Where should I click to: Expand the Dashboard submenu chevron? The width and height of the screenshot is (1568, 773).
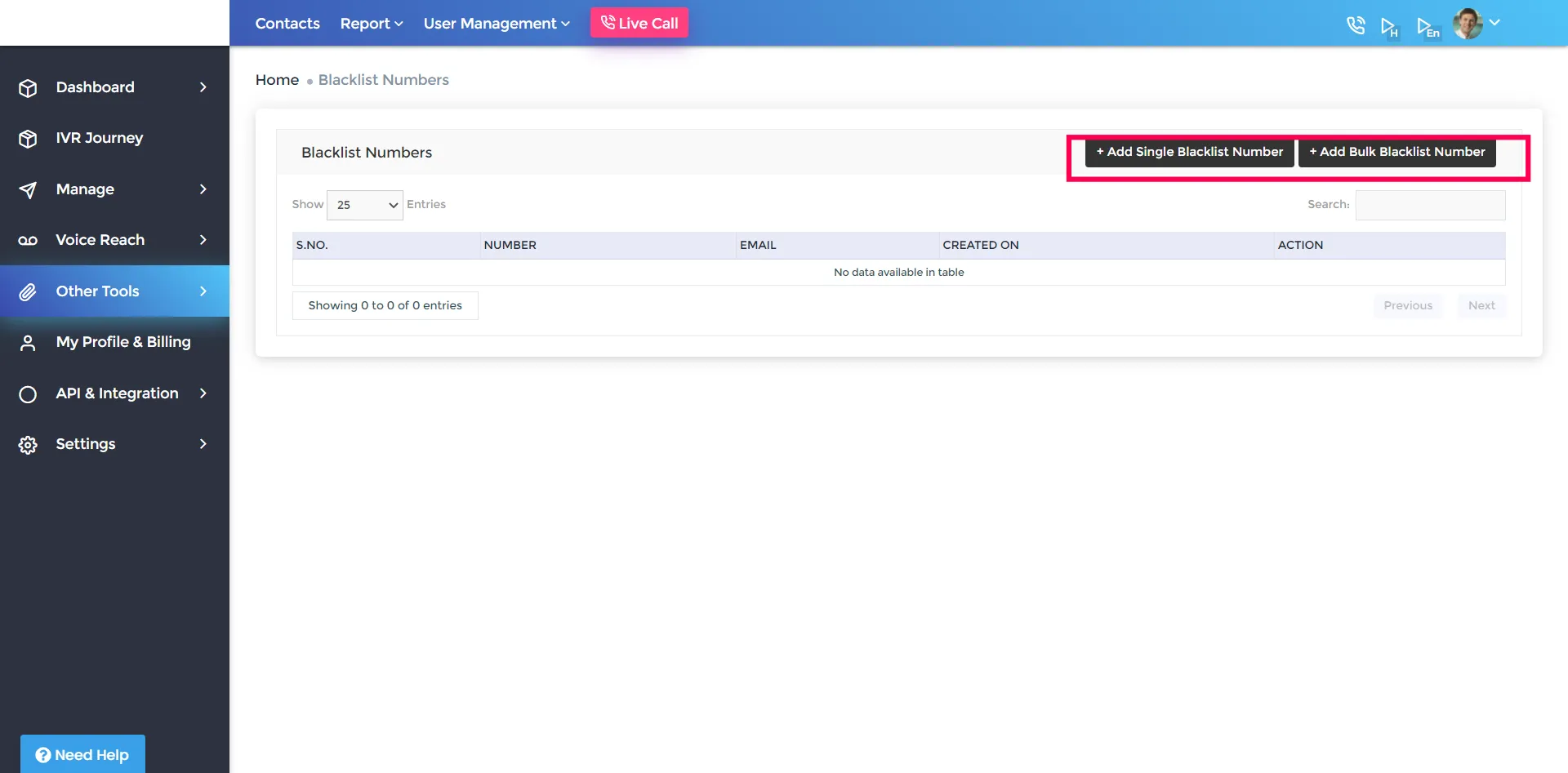pos(203,87)
